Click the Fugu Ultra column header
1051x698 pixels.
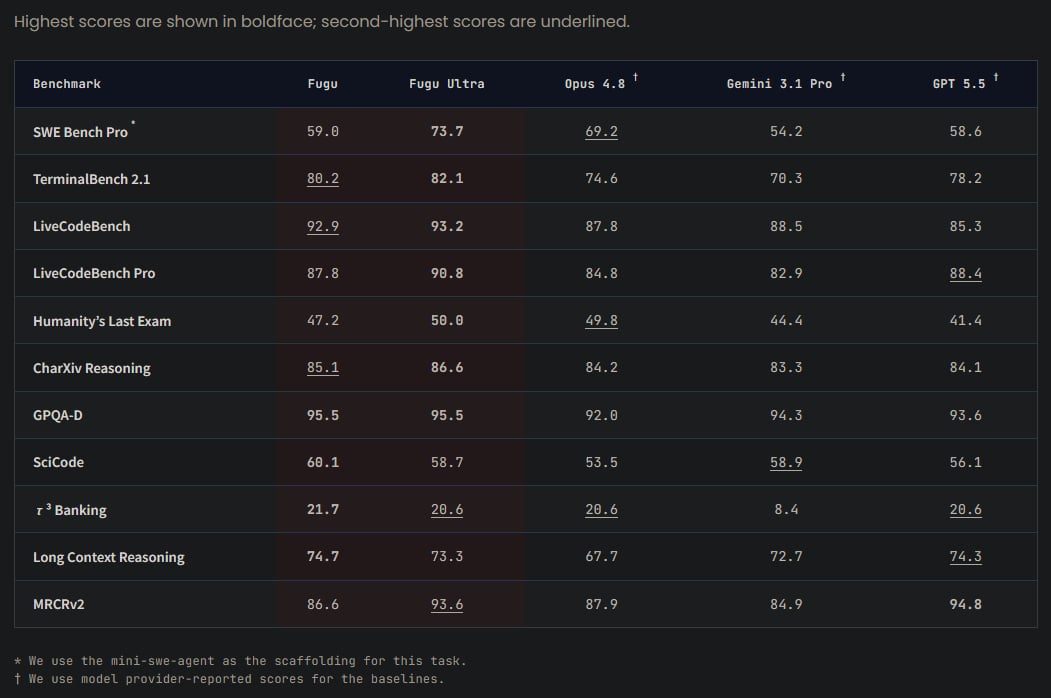(x=446, y=84)
